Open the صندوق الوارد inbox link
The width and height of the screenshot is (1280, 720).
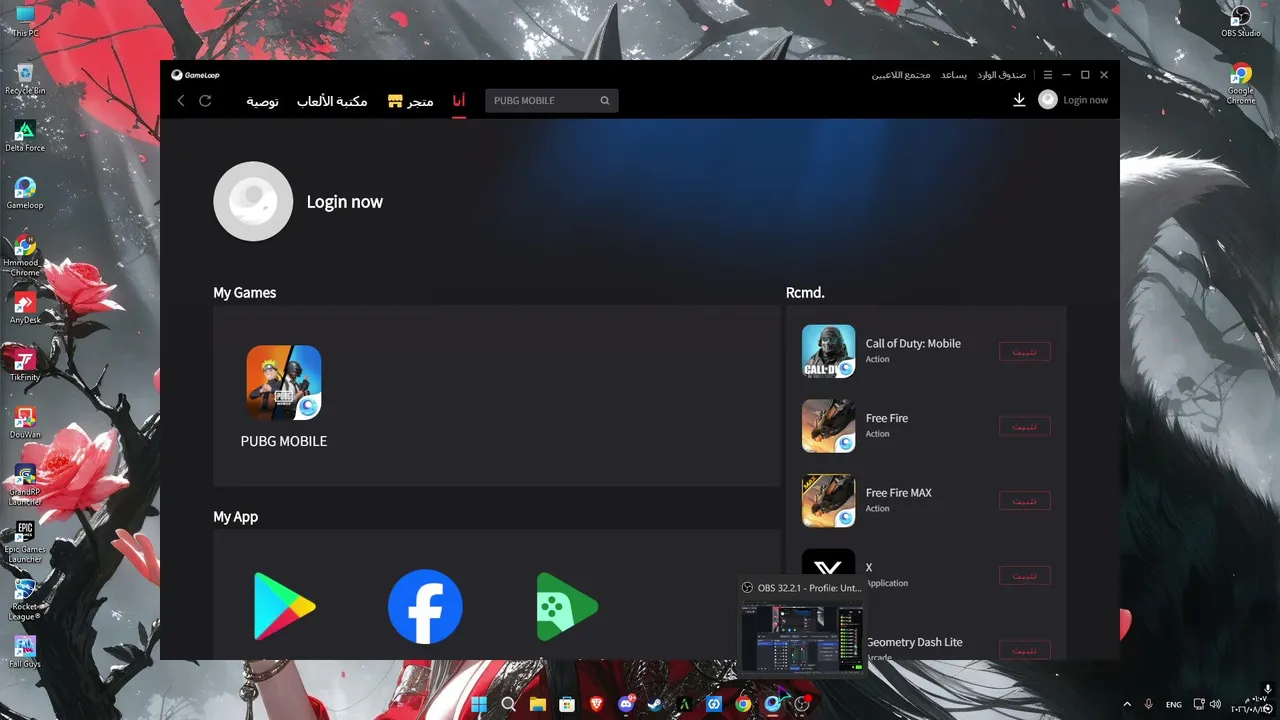click(x=1001, y=75)
